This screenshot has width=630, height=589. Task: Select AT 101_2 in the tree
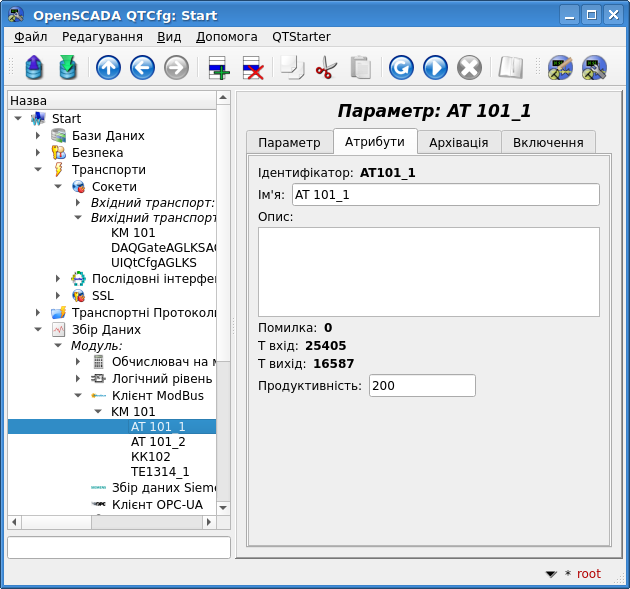pos(158,442)
